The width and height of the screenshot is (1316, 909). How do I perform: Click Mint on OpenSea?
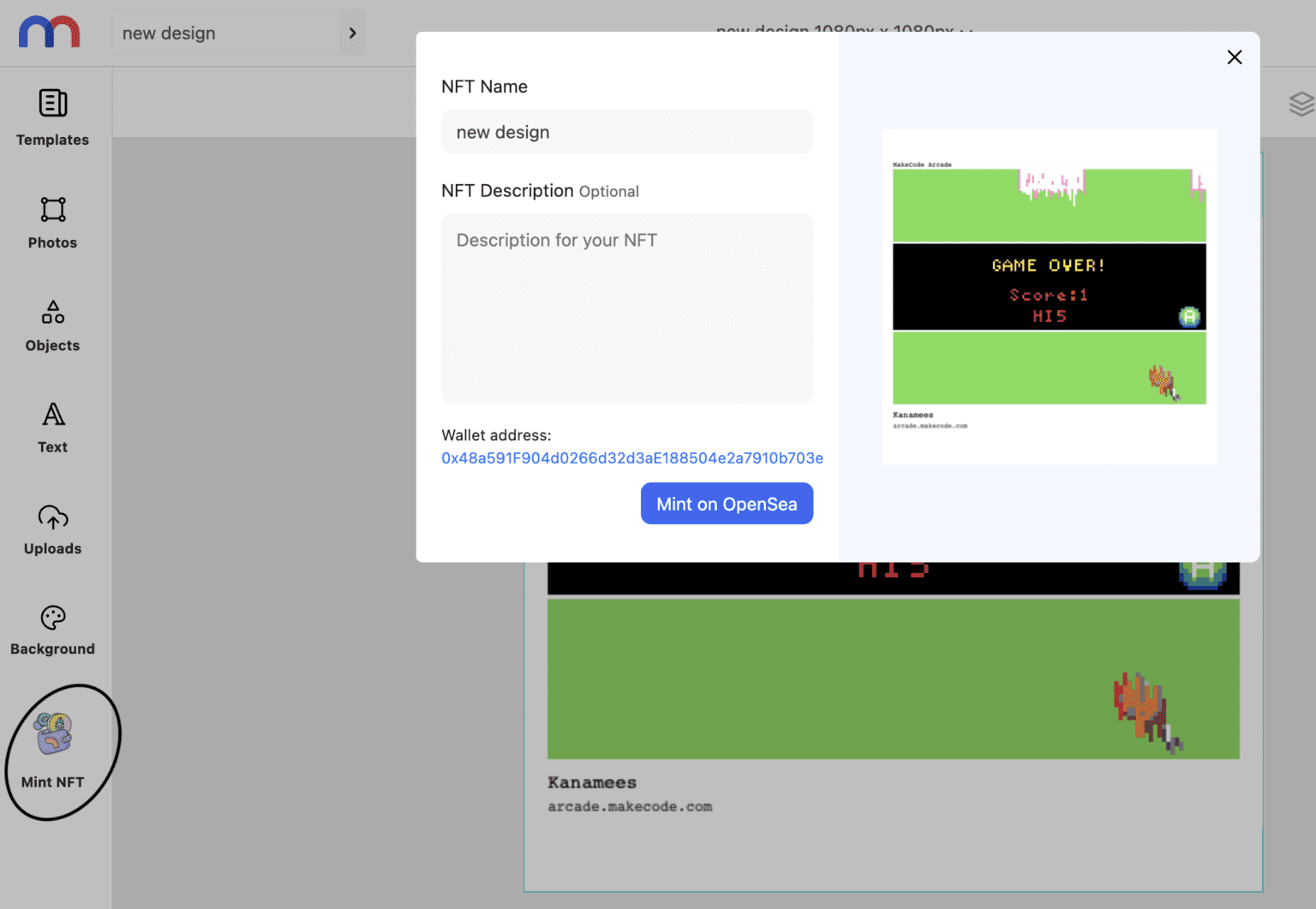pyautogui.click(x=727, y=504)
